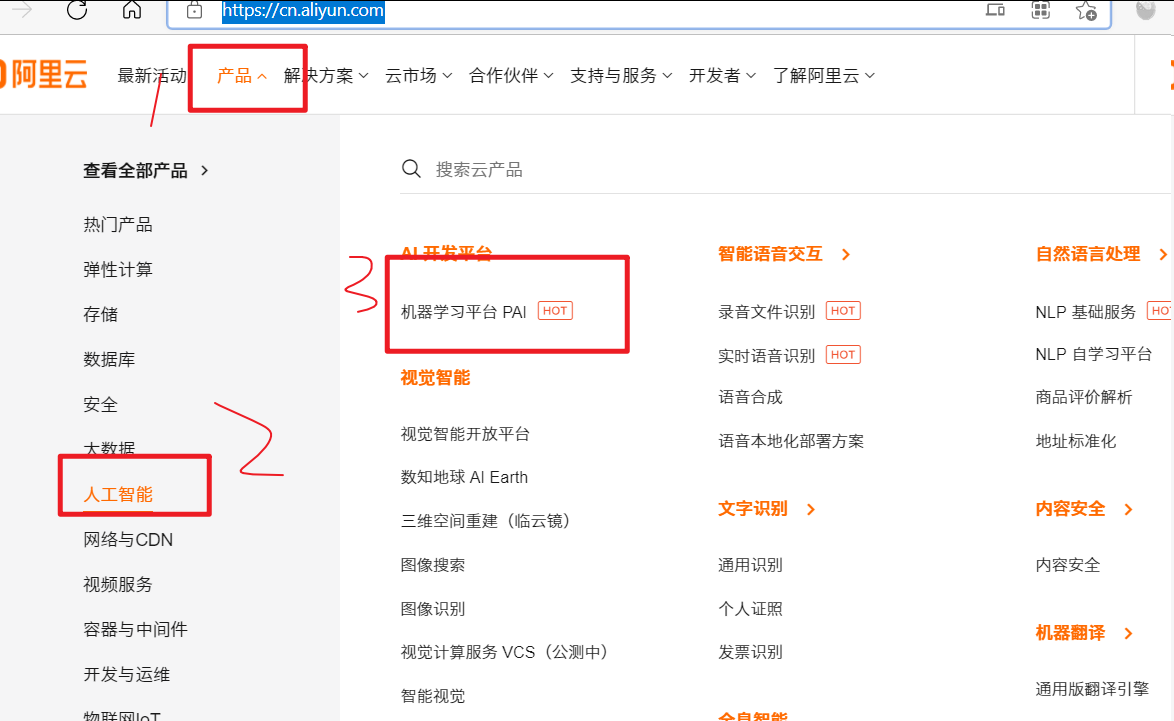The image size is (1174, 721).
Task: Select 热门产品 category
Action: point(118,225)
